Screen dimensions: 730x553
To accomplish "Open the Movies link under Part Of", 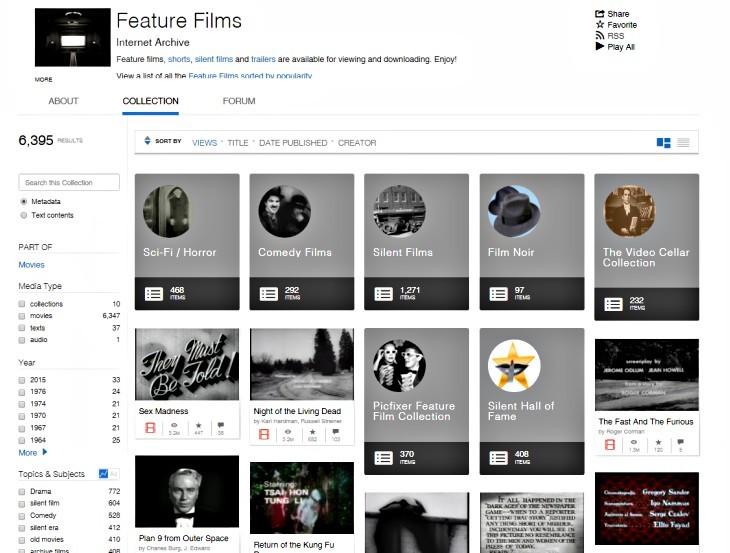I will pyautogui.click(x=31, y=265).
